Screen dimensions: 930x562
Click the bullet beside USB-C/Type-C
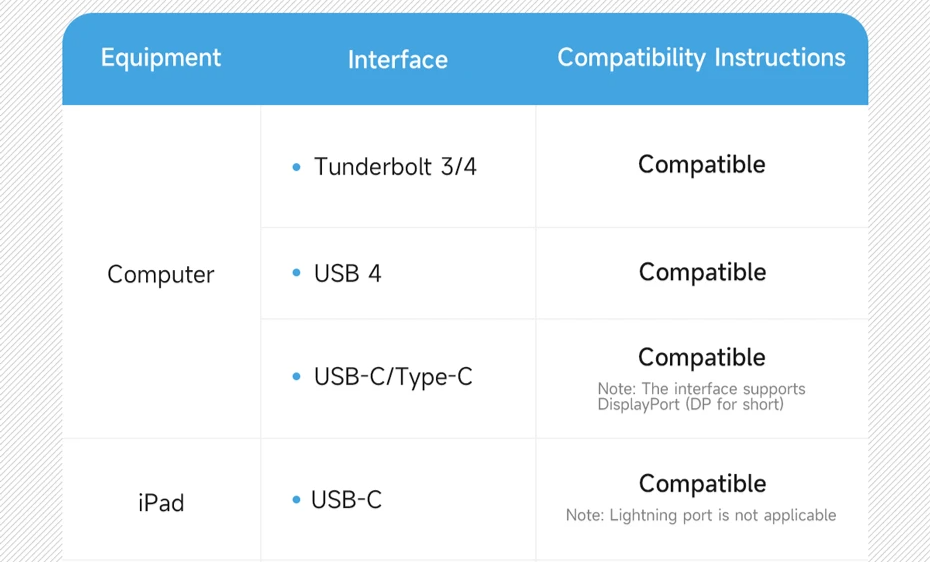pyautogui.click(x=297, y=376)
